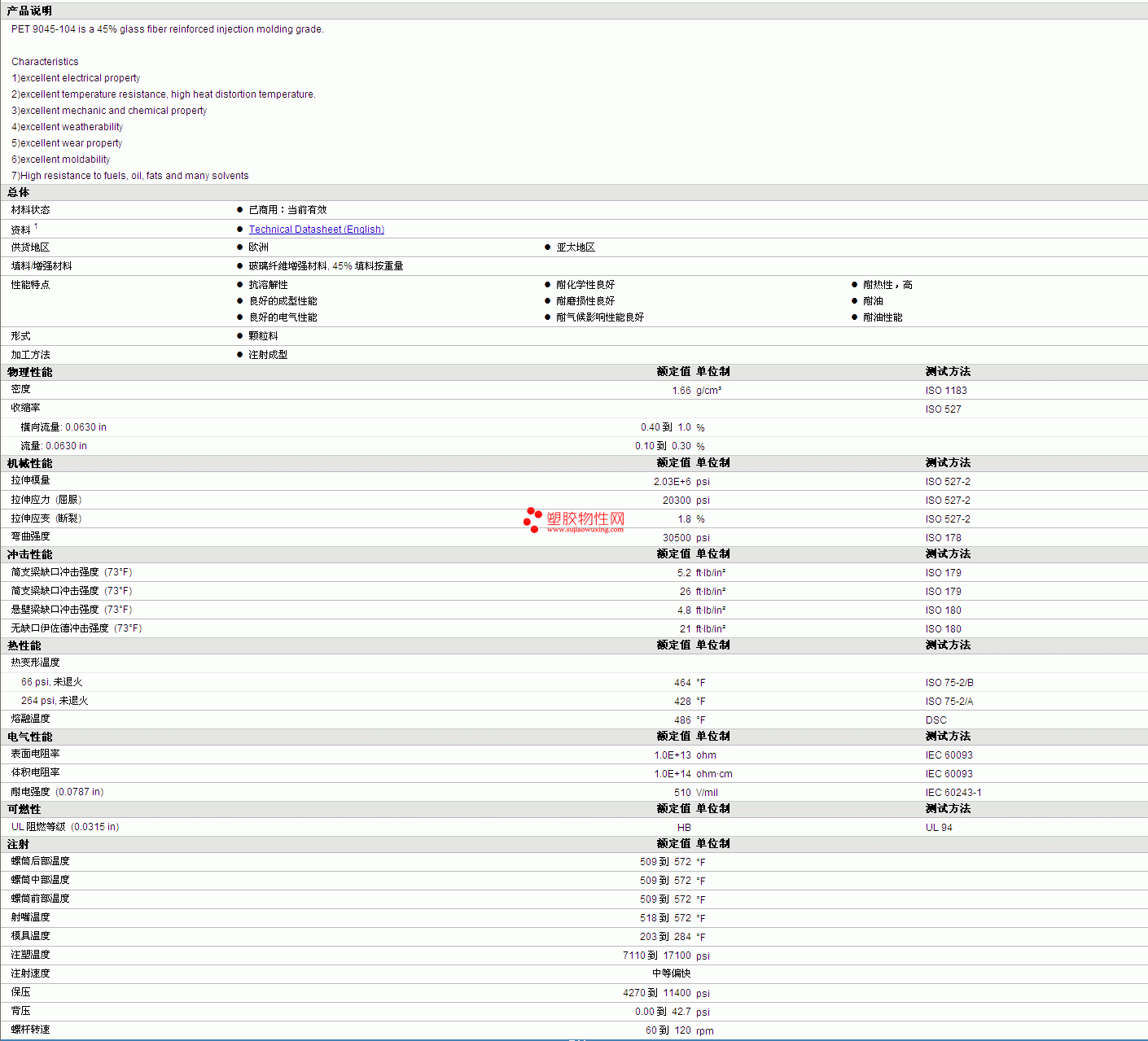Select the DSC melting temperature method
1148x1041 pixels.
coord(935,720)
